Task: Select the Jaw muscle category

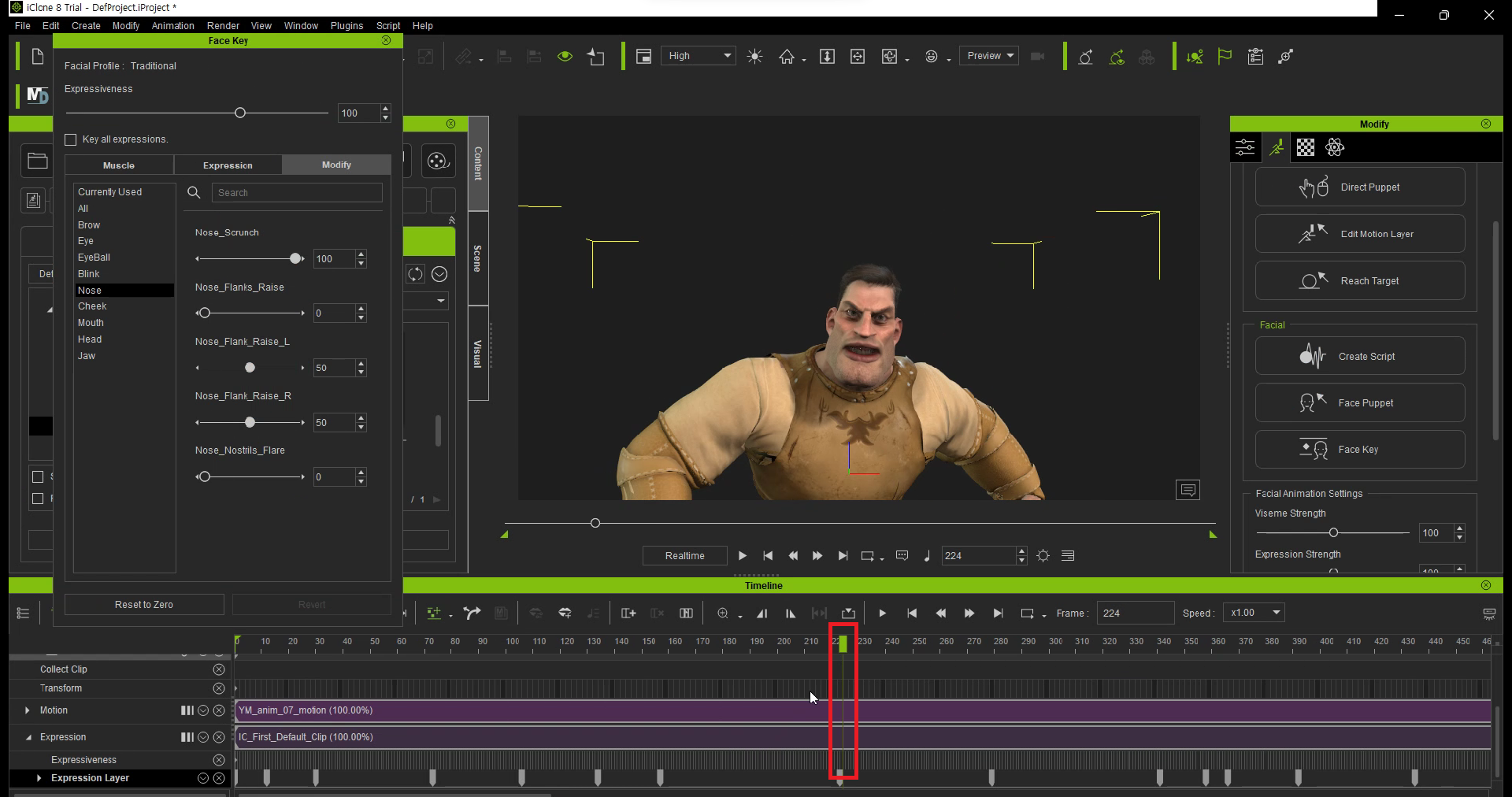Action: click(x=87, y=356)
